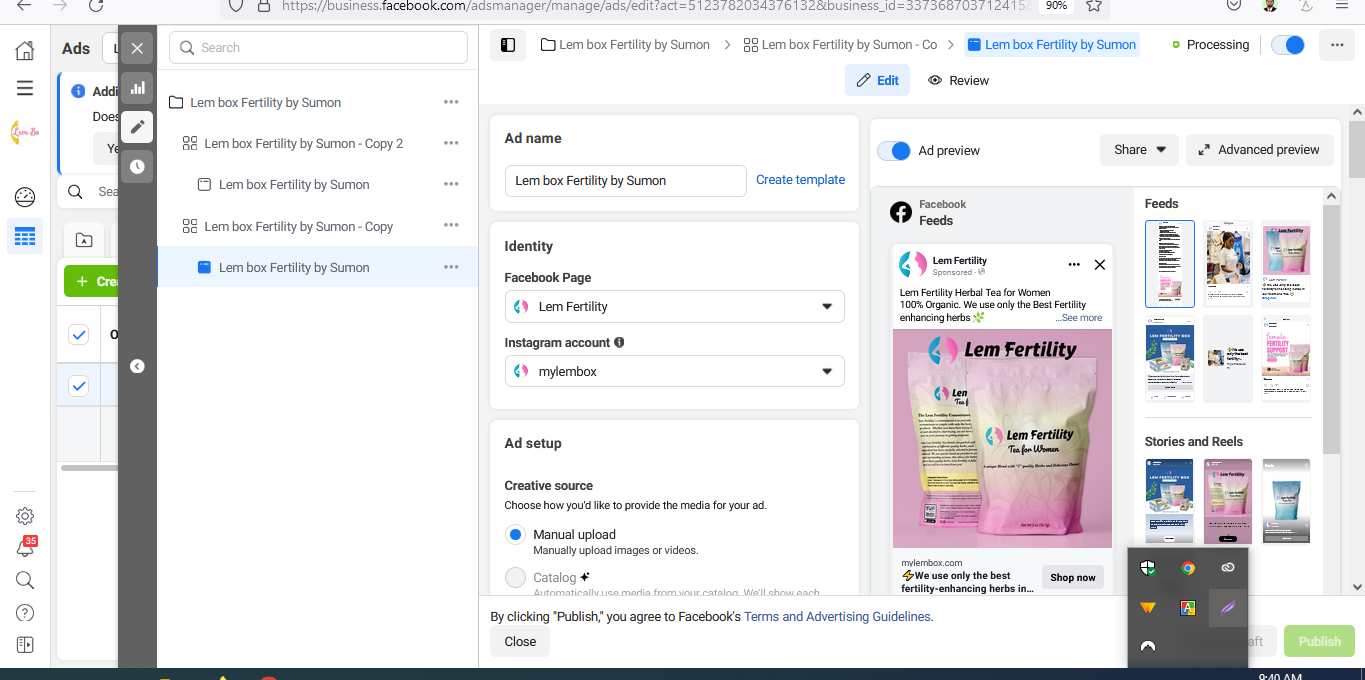Expand ad text with See more link
Viewport: 1365px width, 680px height.
point(1079,318)
